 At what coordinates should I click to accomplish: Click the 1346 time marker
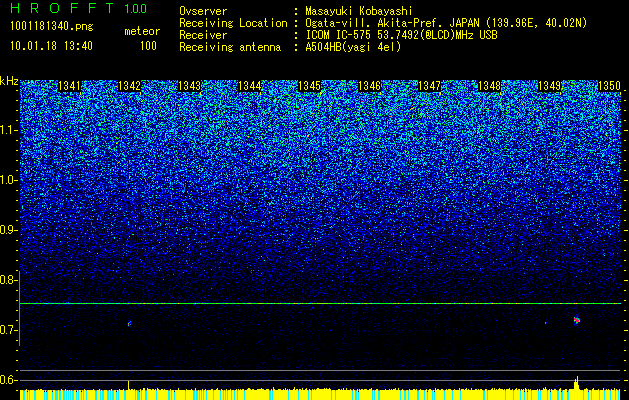point(369,86)
